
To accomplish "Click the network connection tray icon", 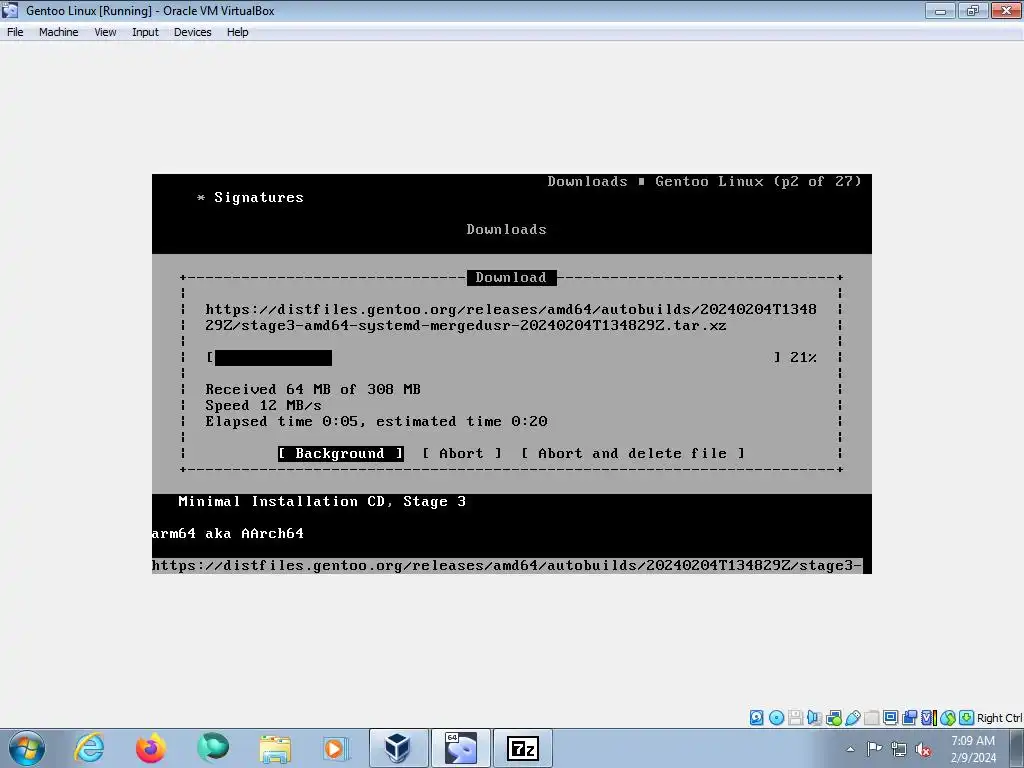I will click(x=899, y=749).
